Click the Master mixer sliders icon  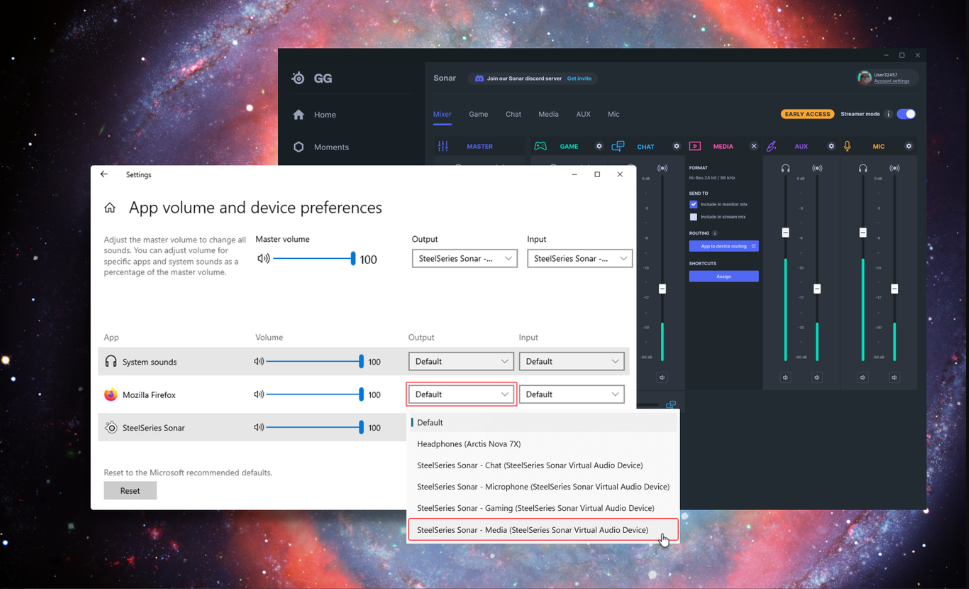coord(443,146)
